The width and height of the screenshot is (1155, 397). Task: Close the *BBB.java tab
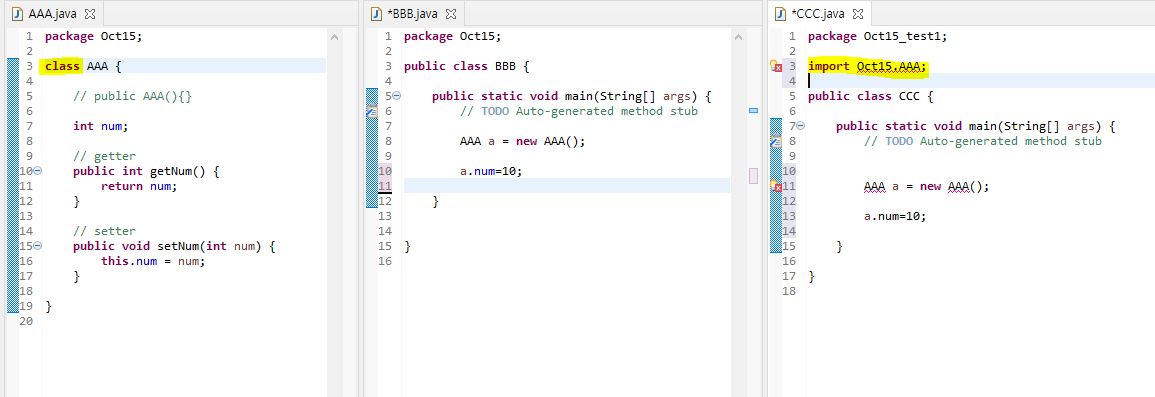point(452,14)
